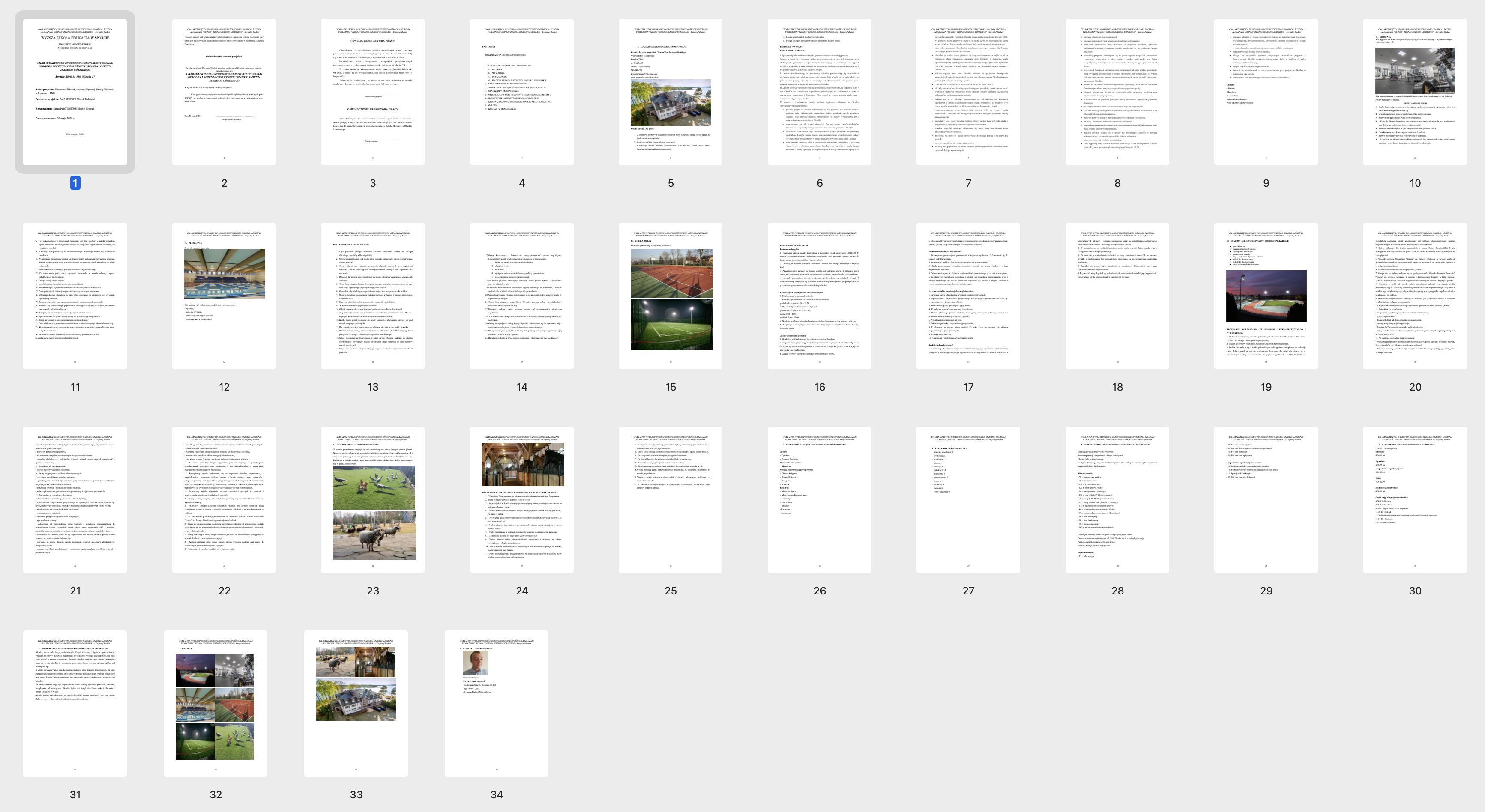The width and height of the screenshot is (1485, 812).
Task: Select page 28 cost list thumbnail
Action: [x=1117, y=500]
